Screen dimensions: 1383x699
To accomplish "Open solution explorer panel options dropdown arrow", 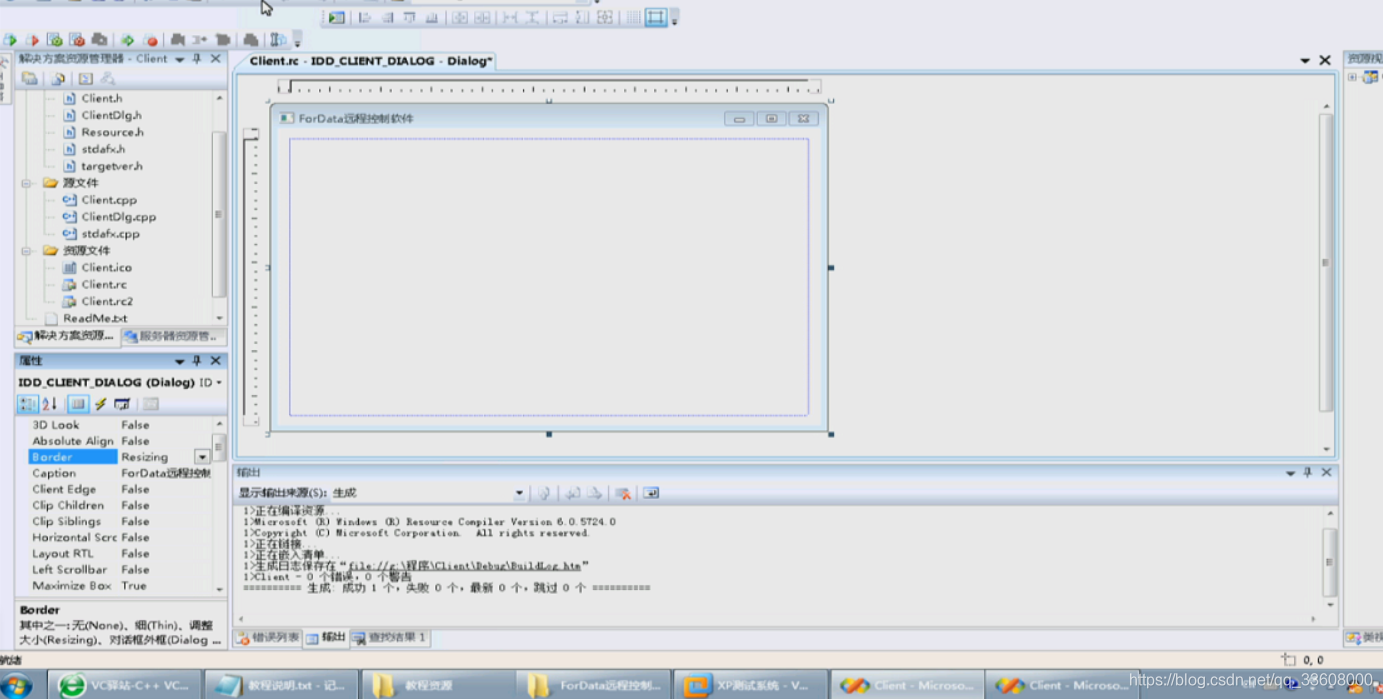I will [x=180, y=59].
